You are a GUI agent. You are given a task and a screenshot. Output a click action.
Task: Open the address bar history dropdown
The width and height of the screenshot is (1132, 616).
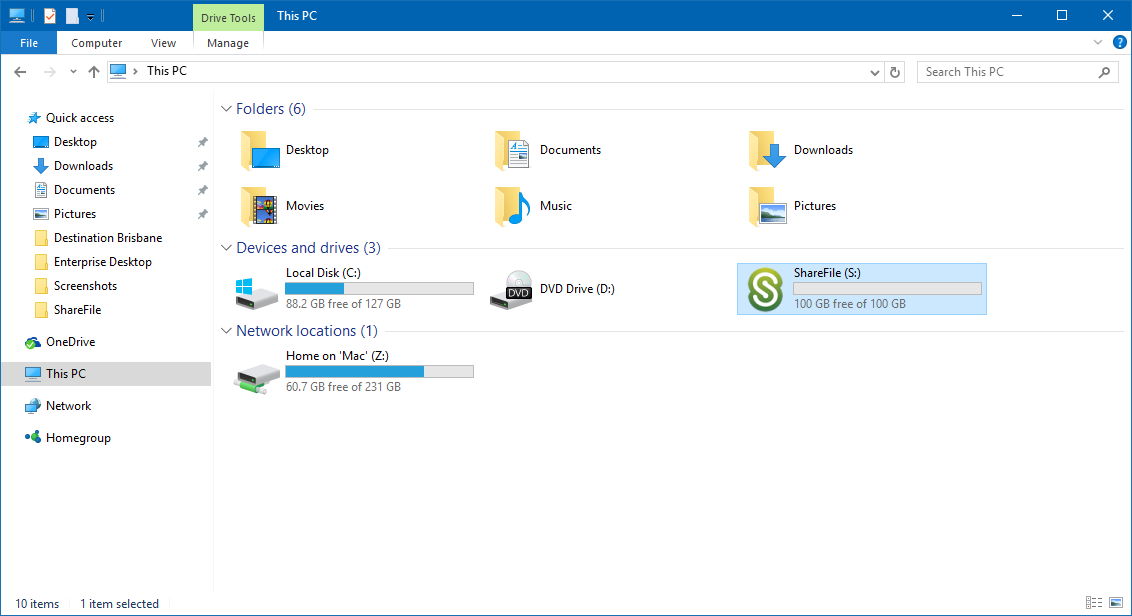point(874,71)
